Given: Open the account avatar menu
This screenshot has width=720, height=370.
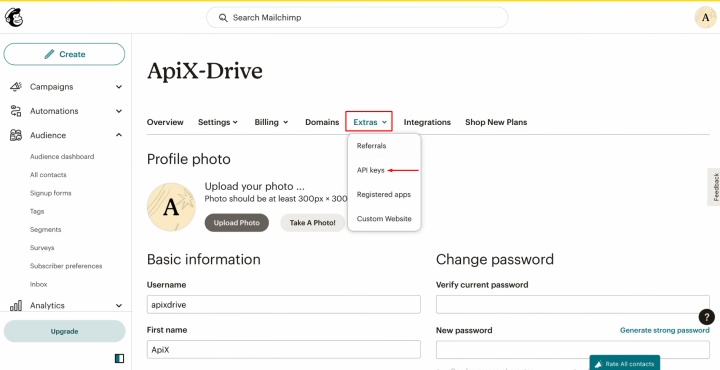Looking at the screenshot, I should point(705,18).
